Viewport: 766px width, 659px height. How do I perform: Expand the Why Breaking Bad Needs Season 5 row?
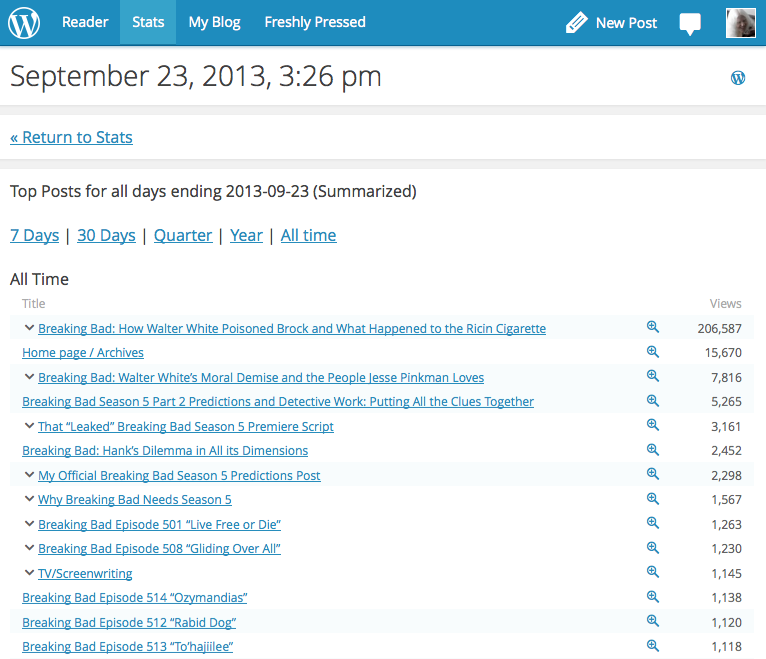29,499
